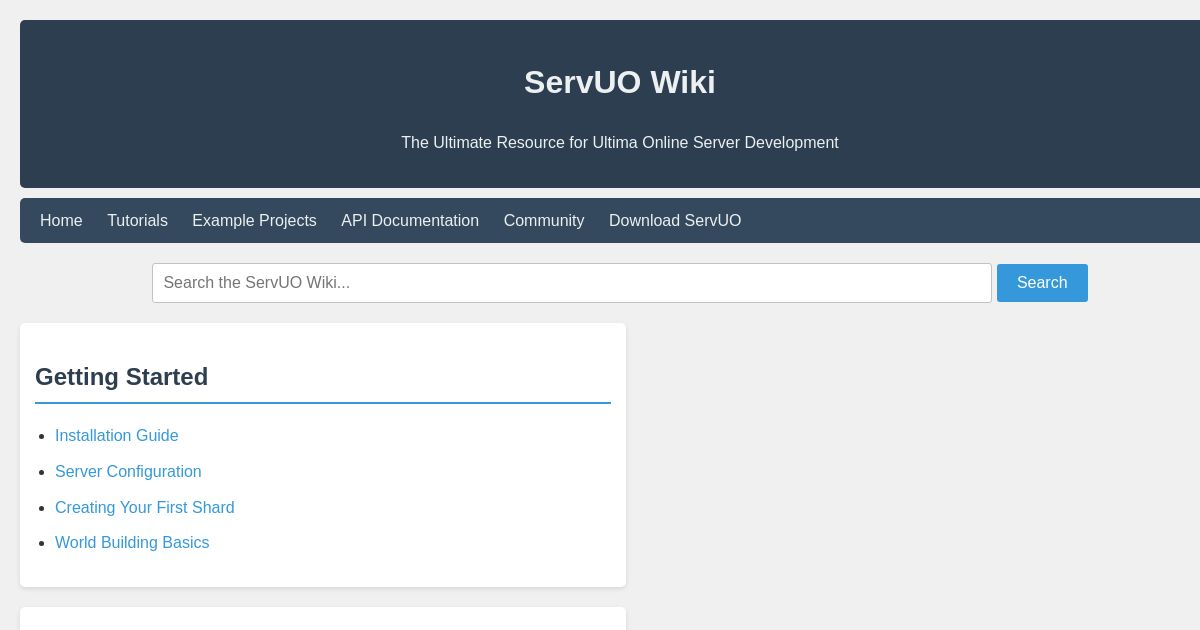The height and width of the screenshot is (630, 1200).
Task: Visit the Community page
Action: pos(544,221)
